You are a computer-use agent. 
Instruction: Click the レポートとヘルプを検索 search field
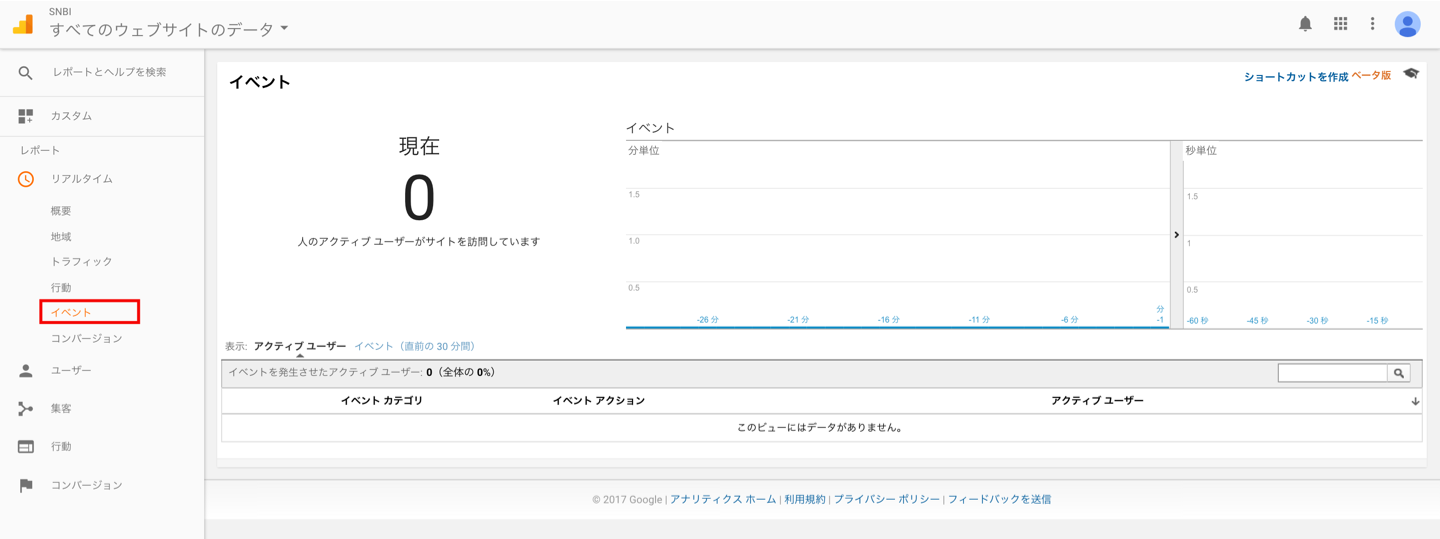pos(110,72)
